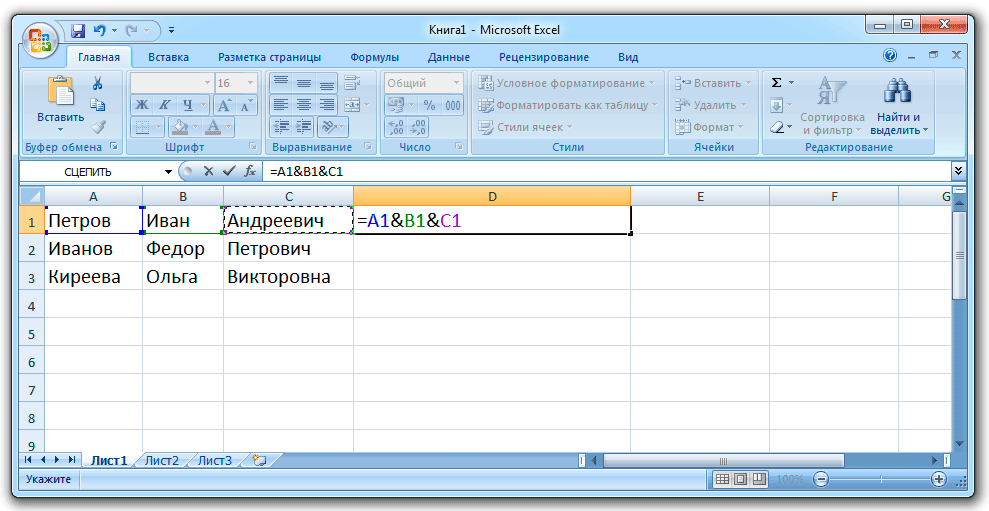Switch to the 'Разметка страницы' tab
The width and height of the screenshot is (989, 511).
point(269,57)
